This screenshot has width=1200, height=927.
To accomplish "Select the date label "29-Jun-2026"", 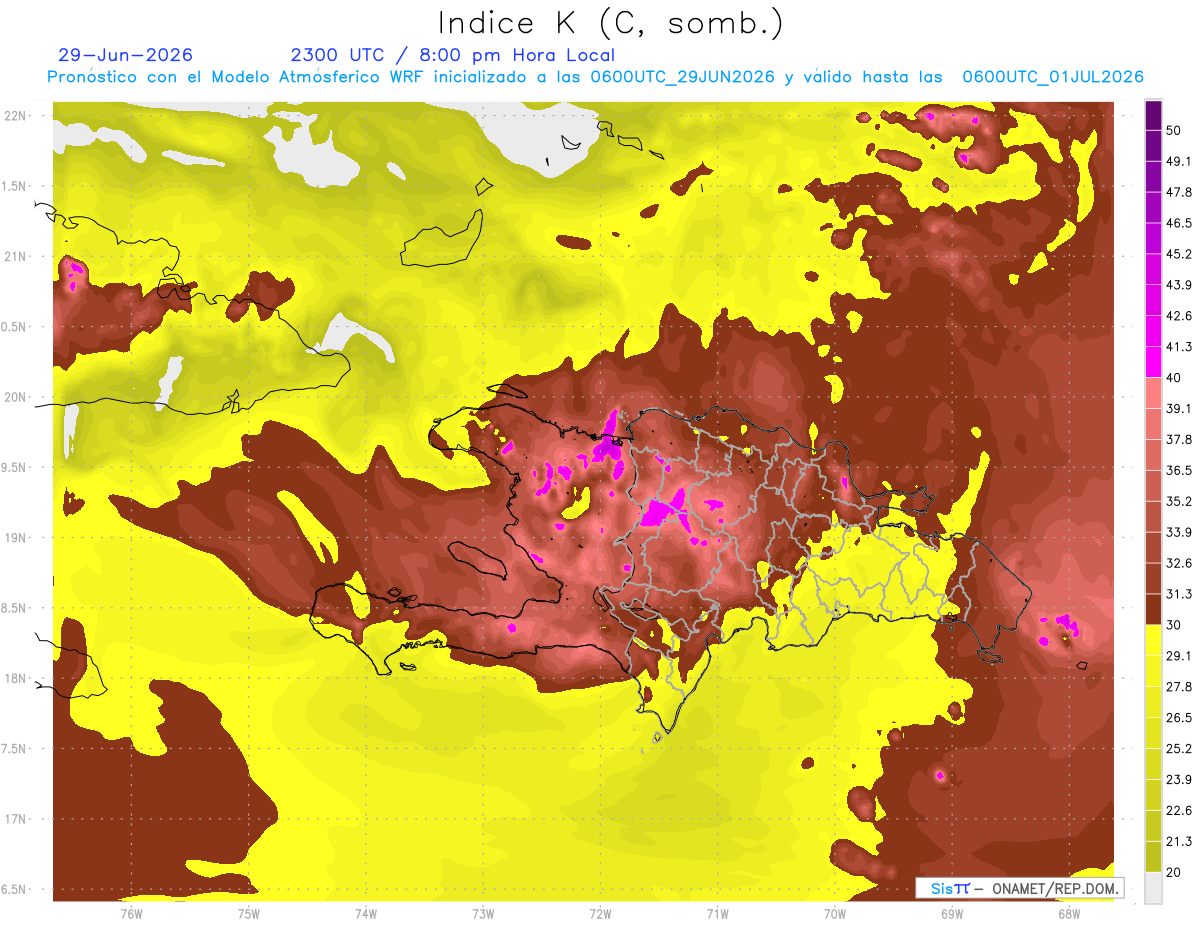I will point(126,55).
